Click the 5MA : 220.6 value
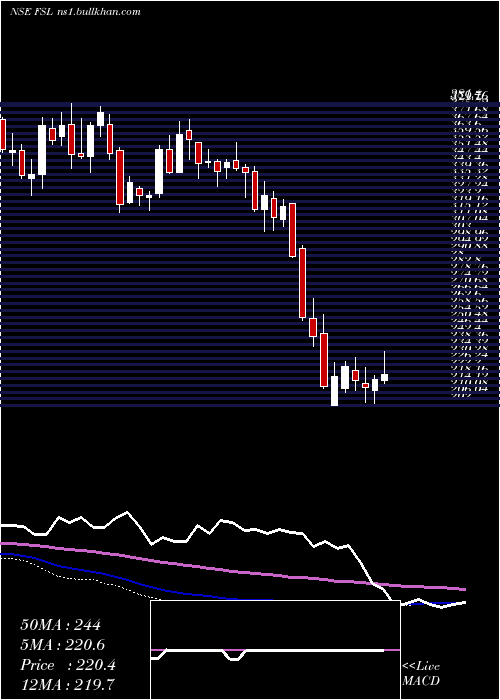The height and width of the screenshot is (700, 500). pyautogui.click(x=65, y=645)
